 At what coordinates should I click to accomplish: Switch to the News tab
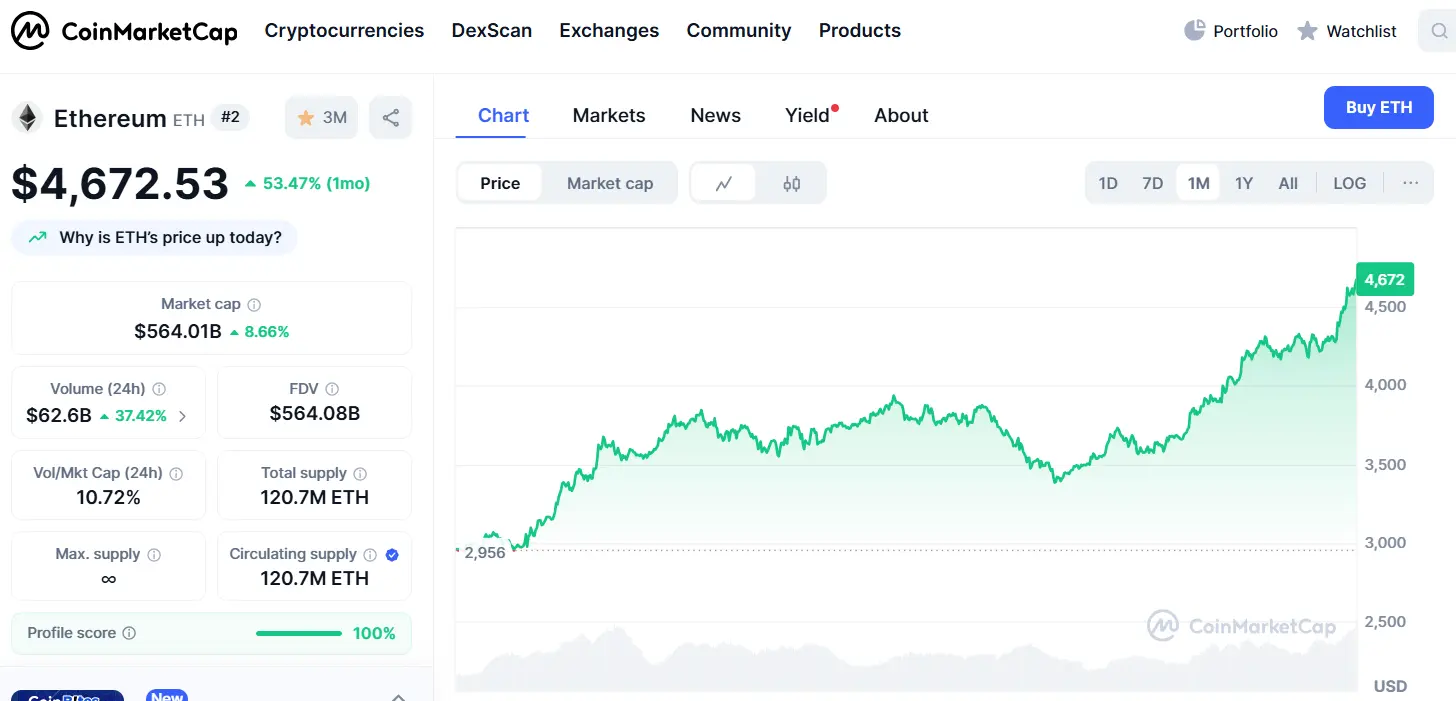(x=715, y=115)
